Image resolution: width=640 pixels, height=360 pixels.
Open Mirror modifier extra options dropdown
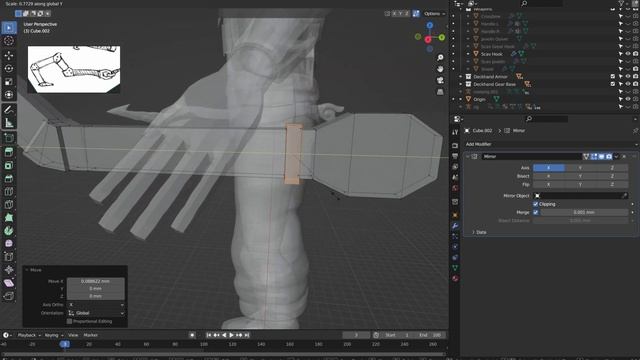[616, 156]
